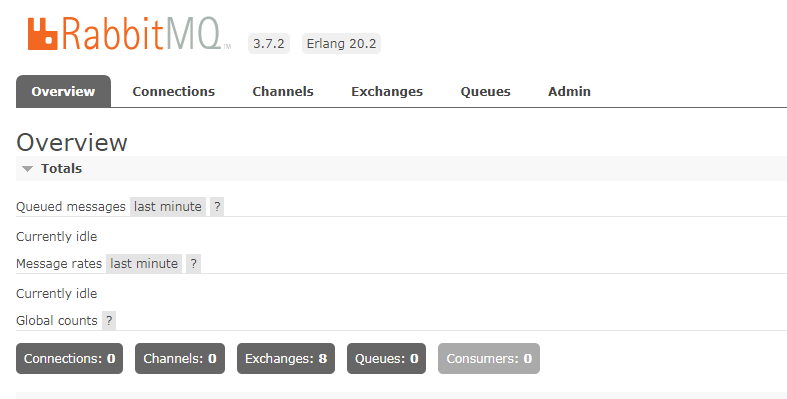Click the Exchanges: 8 count button
The image size is (787, 399).
point(286,358)
